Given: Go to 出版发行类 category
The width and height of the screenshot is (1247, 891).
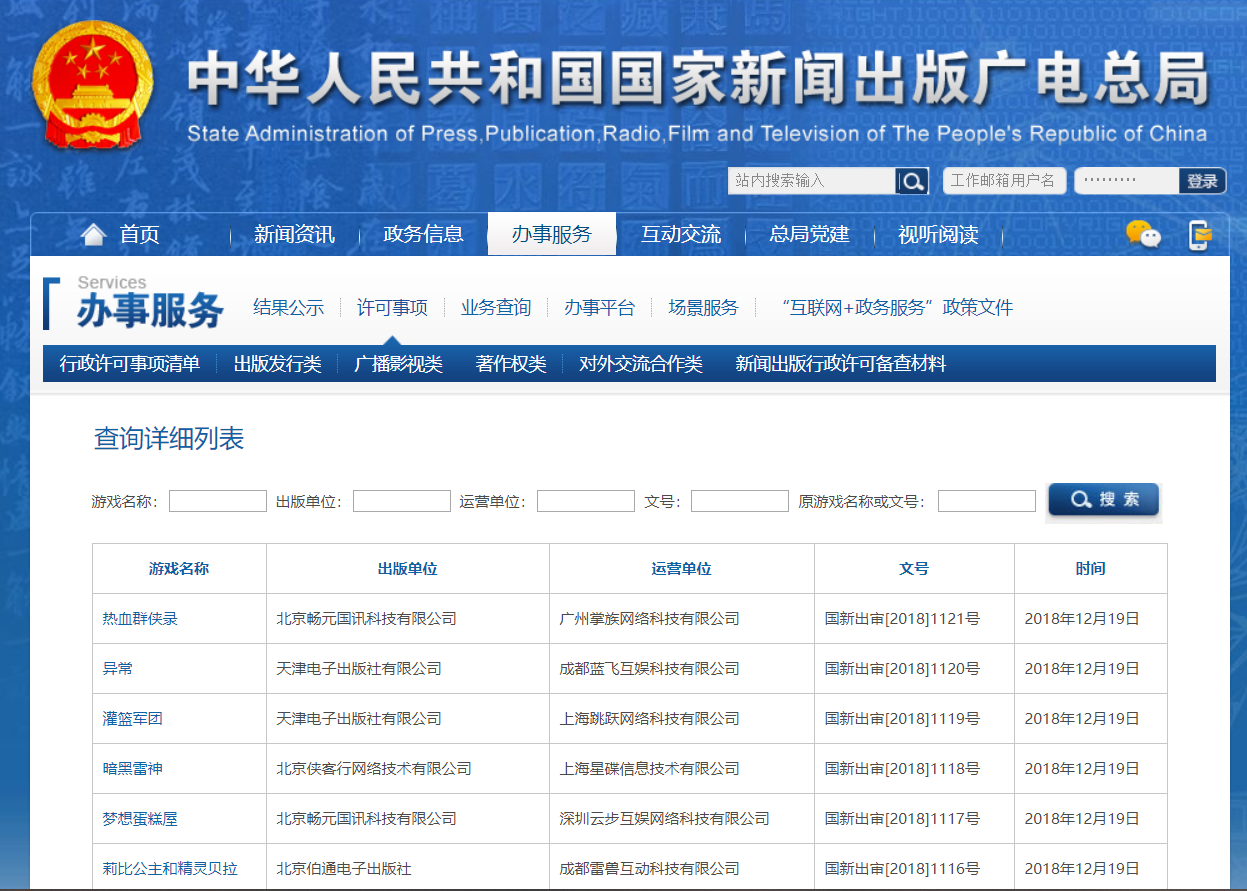Looking at the screenshot, I should point(277,364).
